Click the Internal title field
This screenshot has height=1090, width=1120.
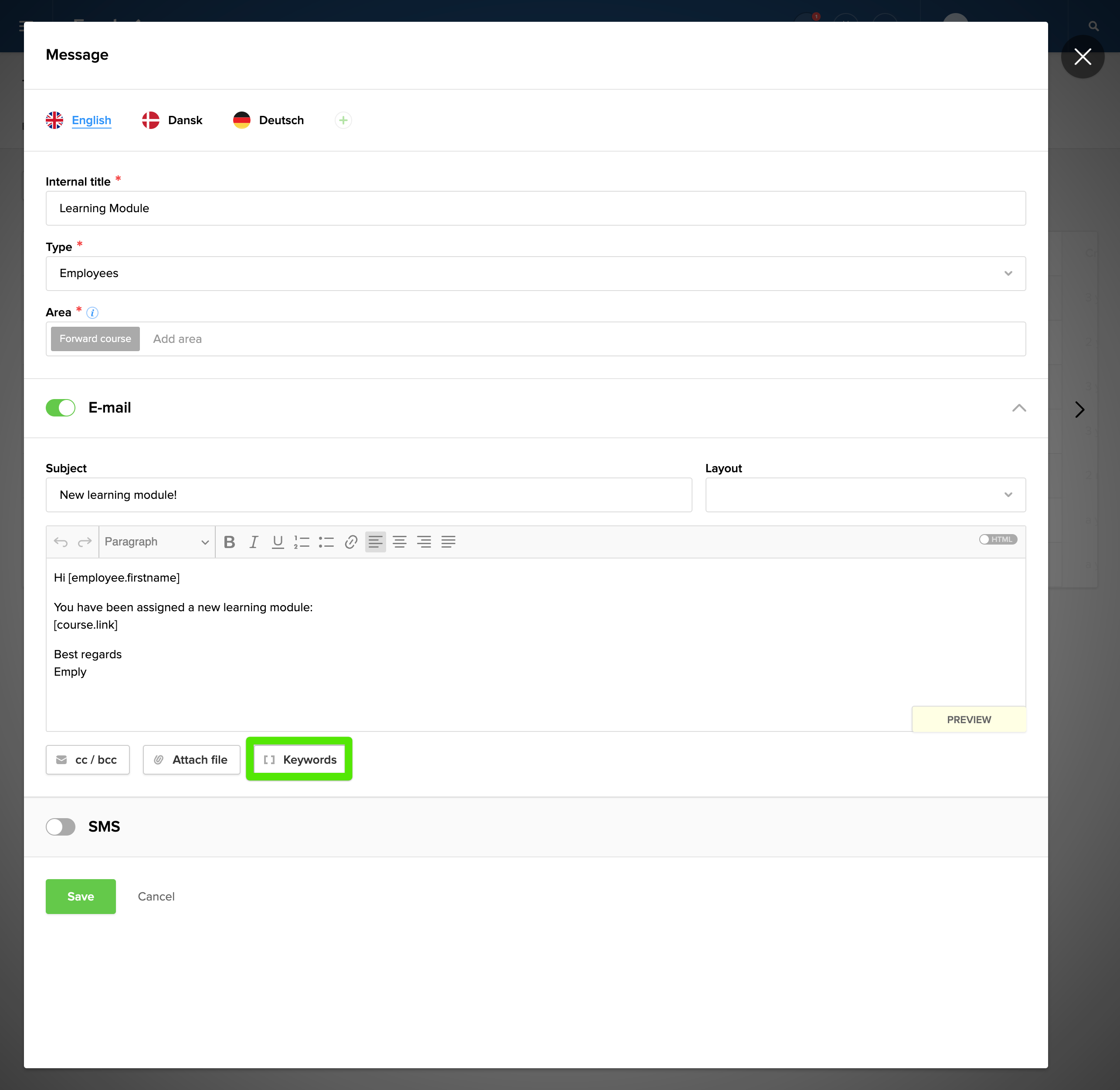pos(536,208)
